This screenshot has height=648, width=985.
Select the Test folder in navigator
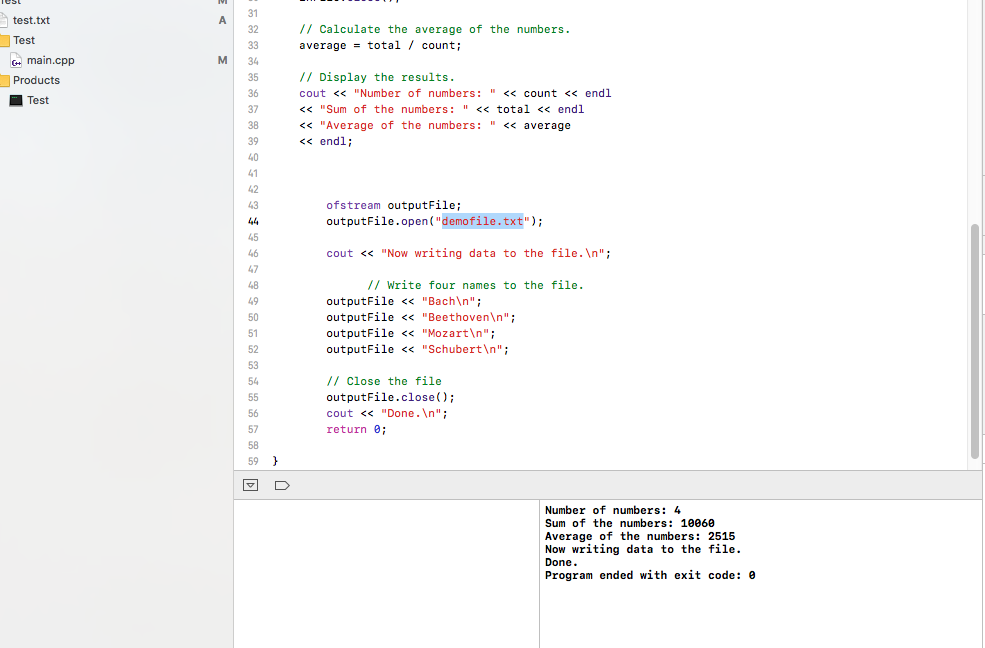click(24, 40)
